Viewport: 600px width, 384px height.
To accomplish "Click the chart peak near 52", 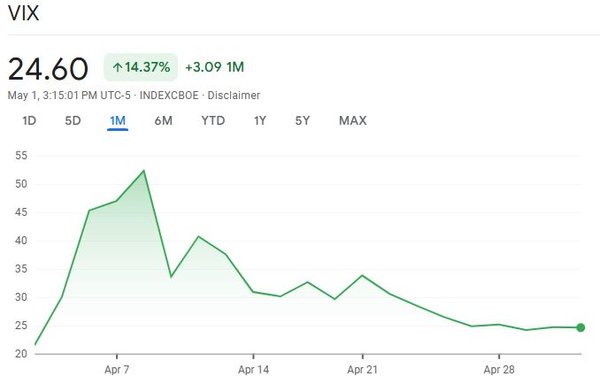I will click(x=144, y=171).
